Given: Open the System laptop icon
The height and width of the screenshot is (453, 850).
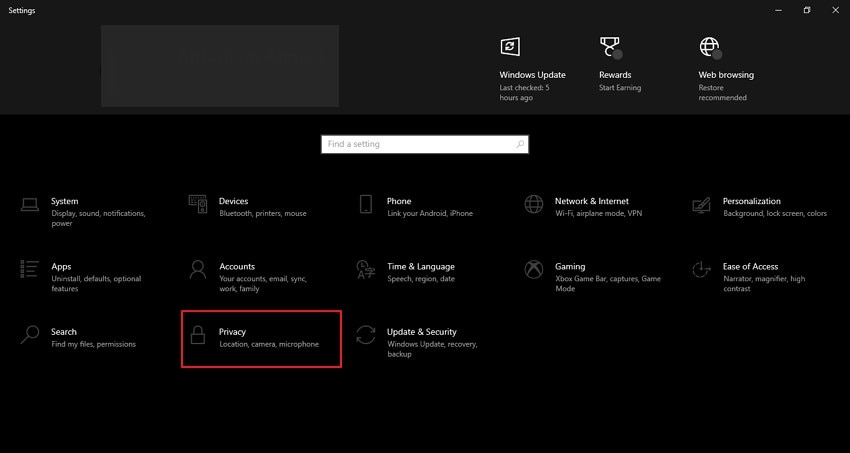Looking at the screenshot, I should point(30,205).
